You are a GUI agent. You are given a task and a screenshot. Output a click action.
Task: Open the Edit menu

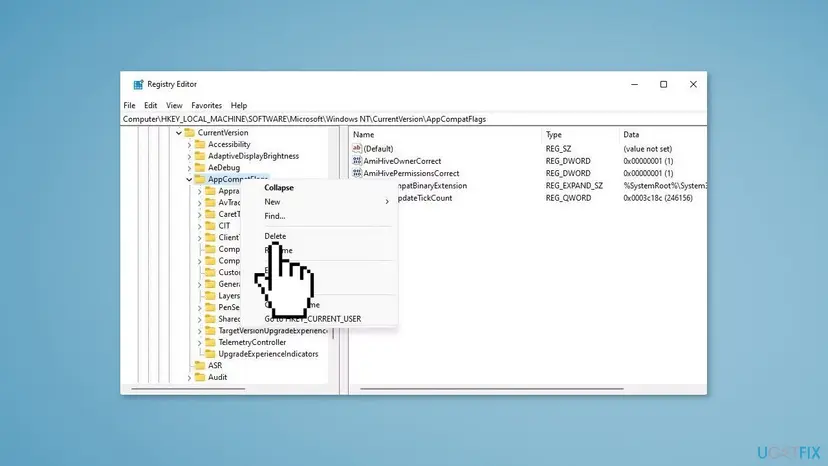pyautogui.click(x=150, y=106)
